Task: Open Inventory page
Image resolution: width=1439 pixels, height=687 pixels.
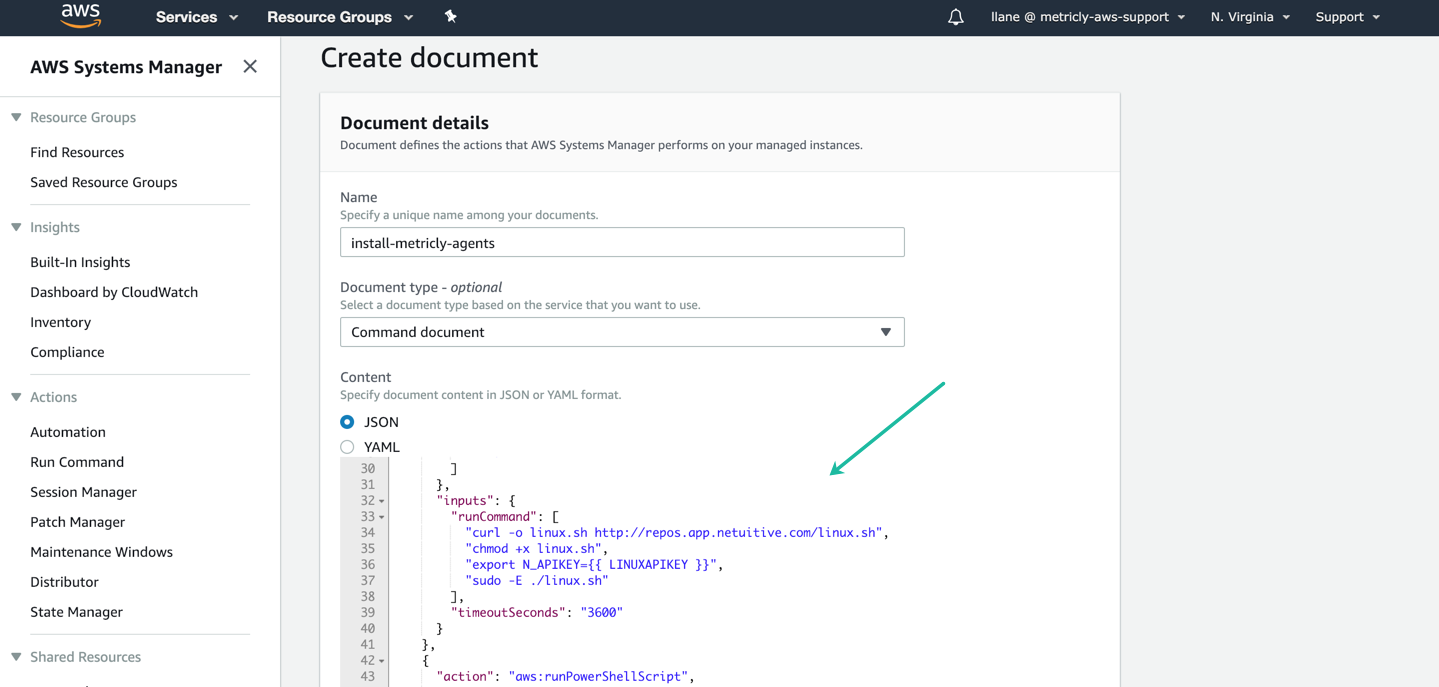Action: [x=60, y=322]
